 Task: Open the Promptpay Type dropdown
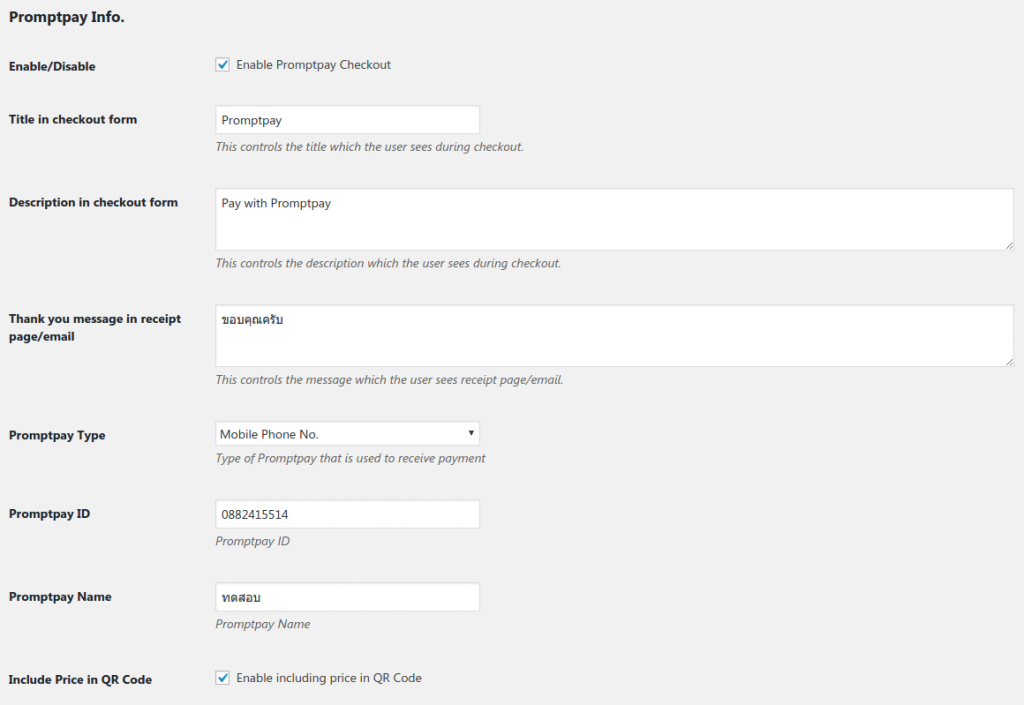347,434
